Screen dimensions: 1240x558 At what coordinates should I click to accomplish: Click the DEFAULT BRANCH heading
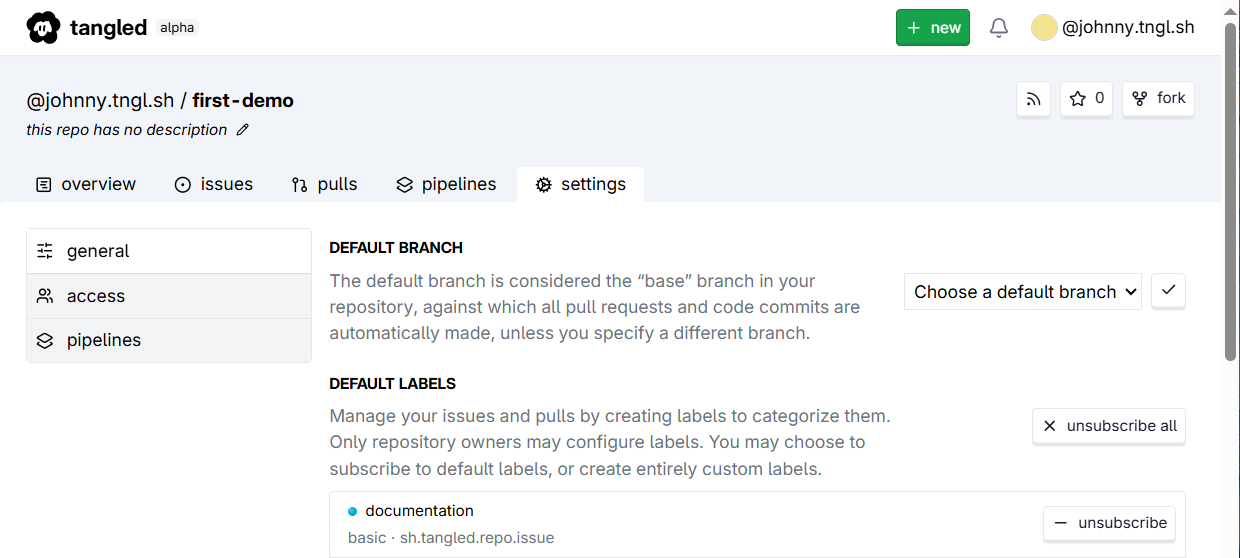(396, 248)
